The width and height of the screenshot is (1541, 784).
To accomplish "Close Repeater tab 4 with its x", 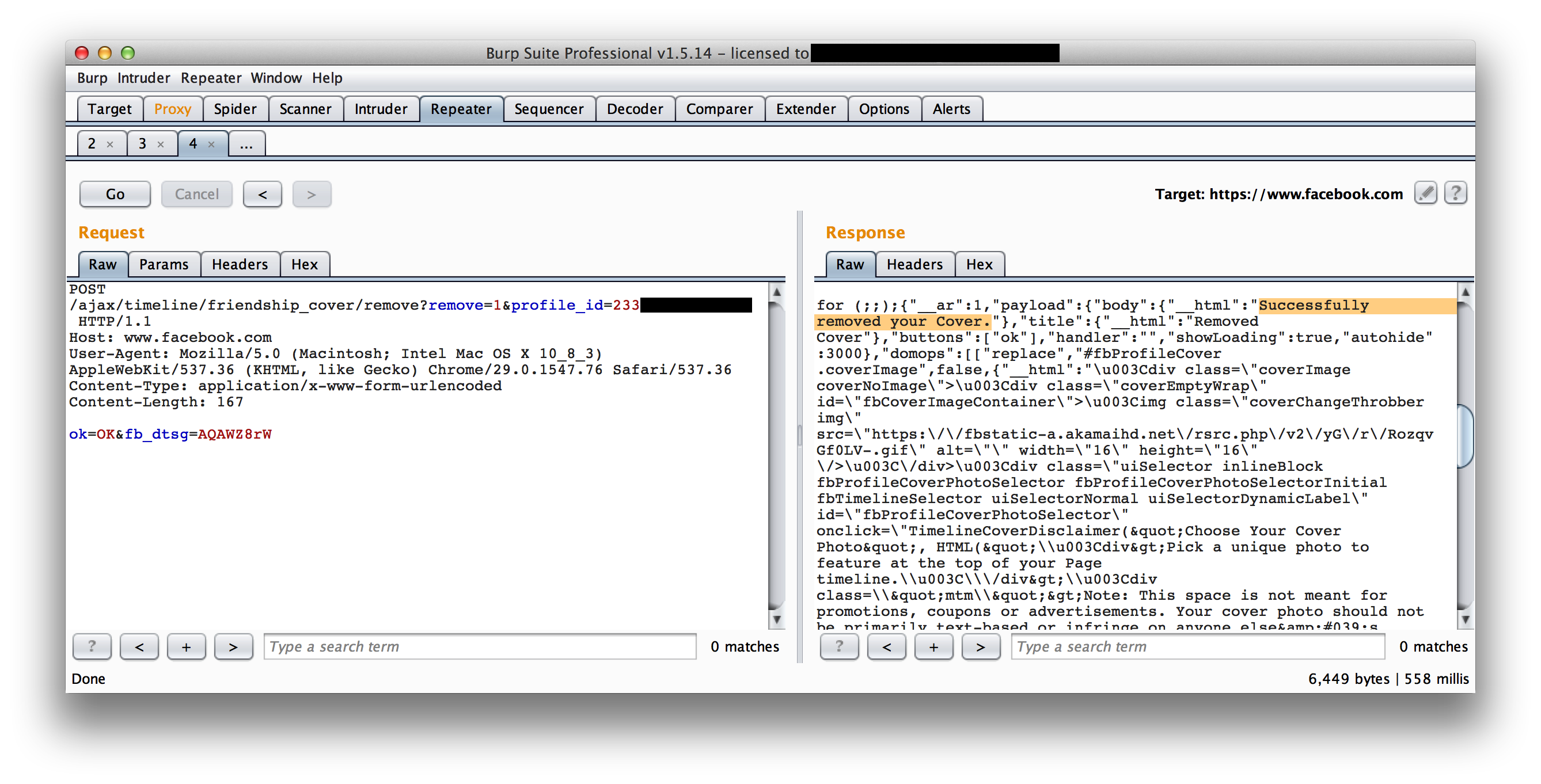I will coord(211,144).
